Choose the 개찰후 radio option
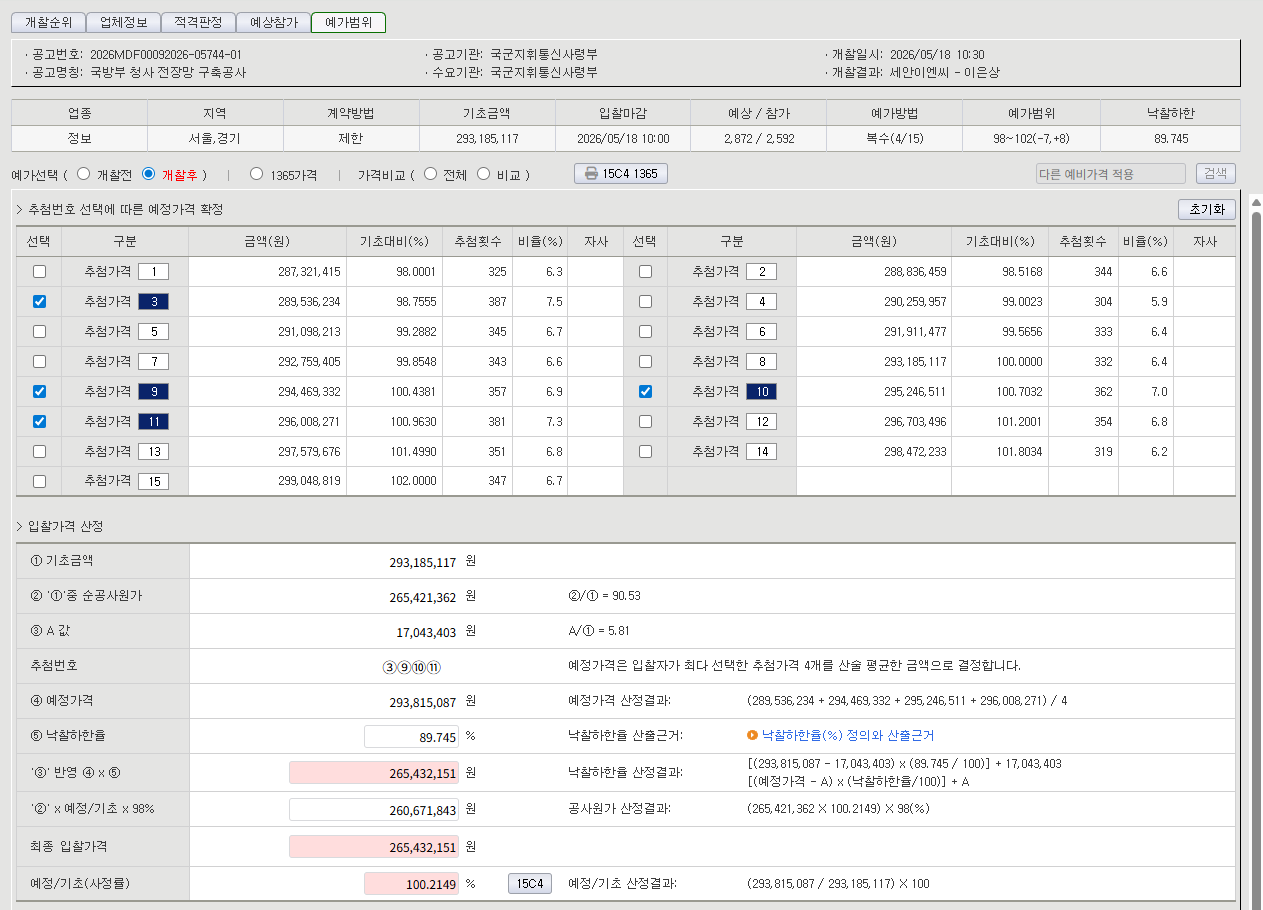The height and width of the screenshot is (910, 1263). (149, 173)
